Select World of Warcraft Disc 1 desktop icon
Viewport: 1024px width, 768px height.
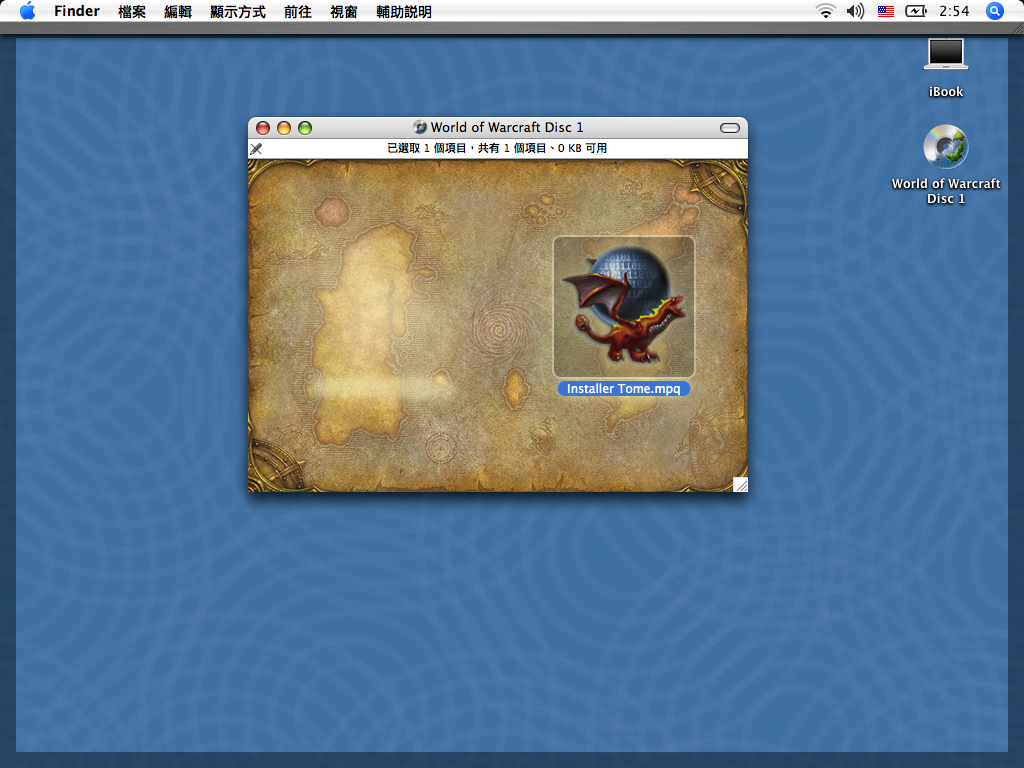[946, 147]
